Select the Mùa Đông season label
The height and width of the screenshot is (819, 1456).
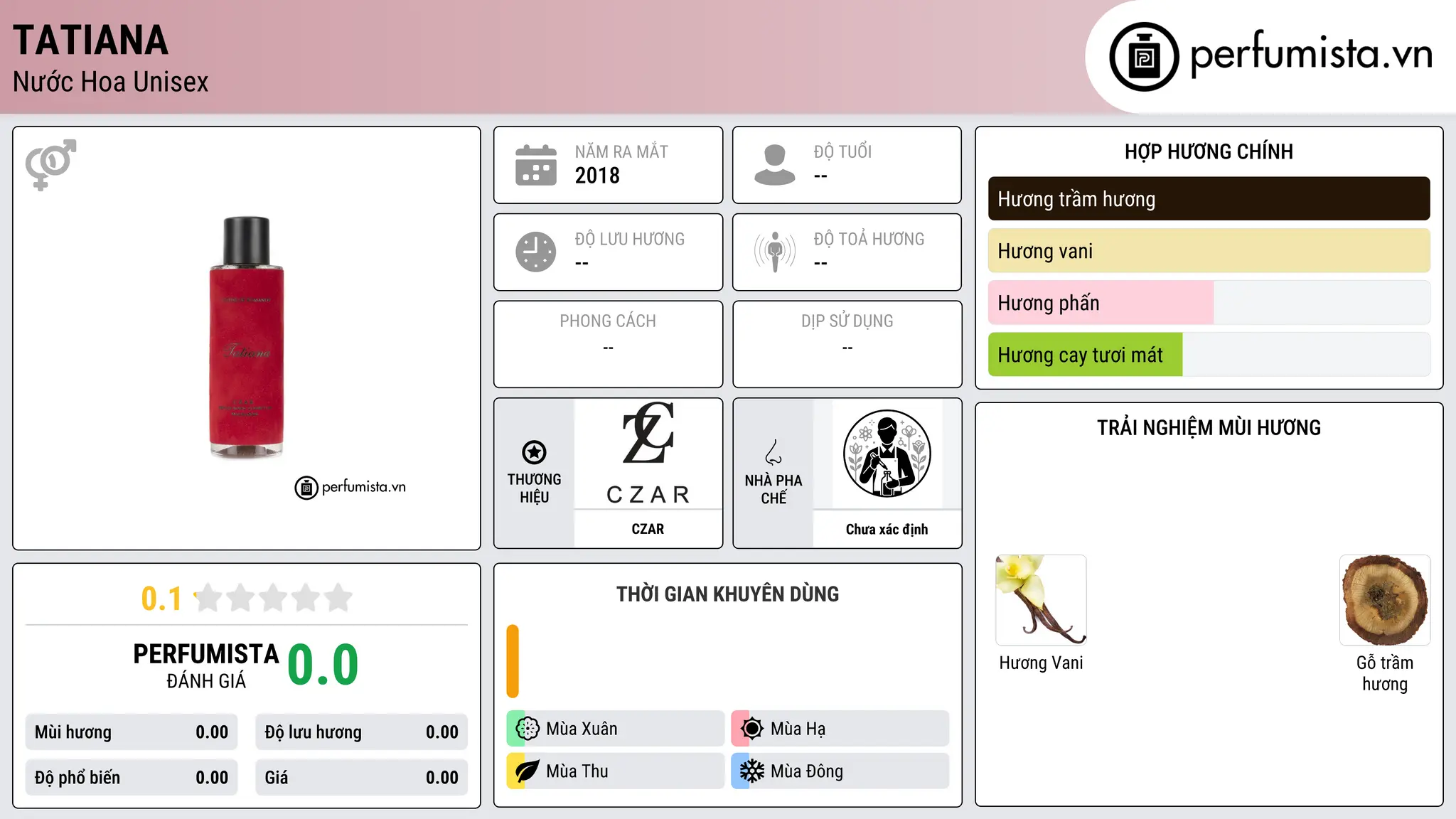pyautogui.click(x=807, y=771)
